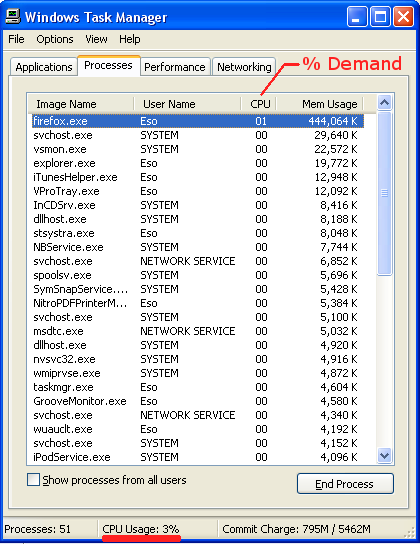Select the iTunesHelper.exe process
This screenshot has height=544, width=420.
coord(198,177)
